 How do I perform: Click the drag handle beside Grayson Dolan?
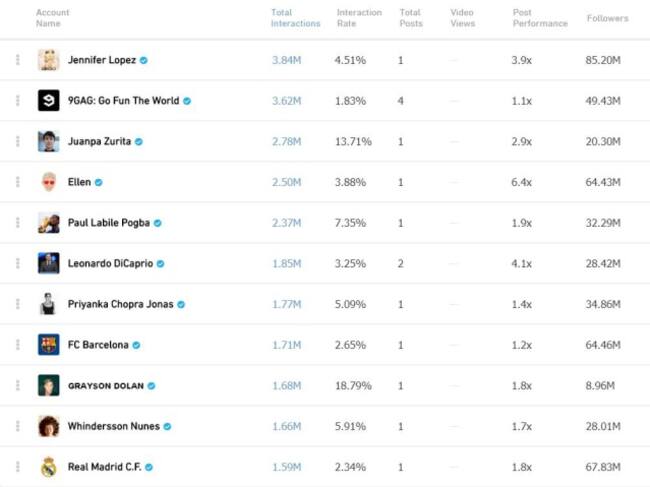tap(17, 386)
